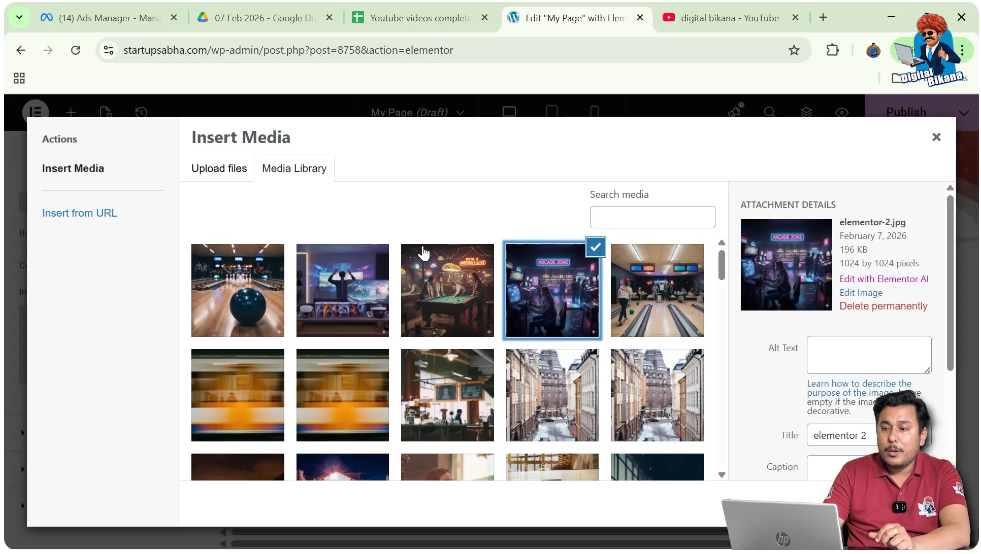Deselect the checked arcade zone thumbnail checkmark
981x554 pixels.
pyautogui.click(x=595, y=247)
